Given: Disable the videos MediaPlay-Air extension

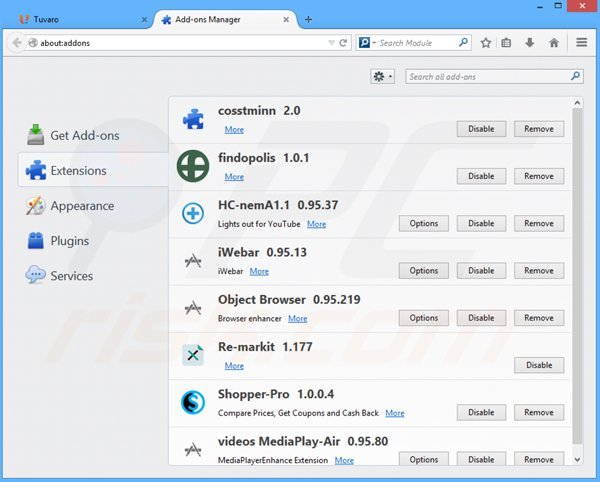Looking at the screenshot, I should tap(481, 459).
